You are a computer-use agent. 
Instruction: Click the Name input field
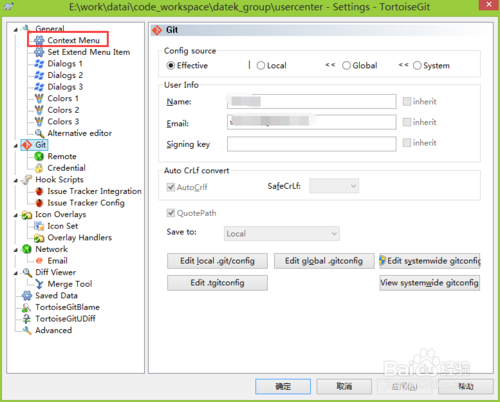pos(312,101)
